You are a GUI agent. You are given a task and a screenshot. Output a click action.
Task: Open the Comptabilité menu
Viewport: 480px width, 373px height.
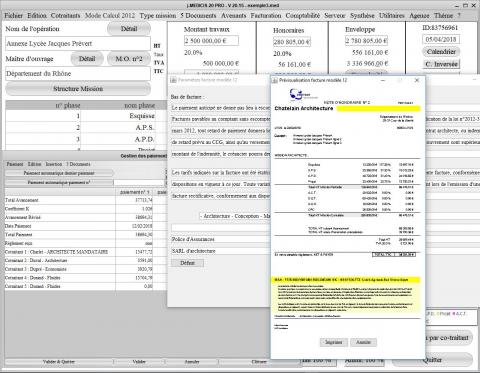pos(303,16)
